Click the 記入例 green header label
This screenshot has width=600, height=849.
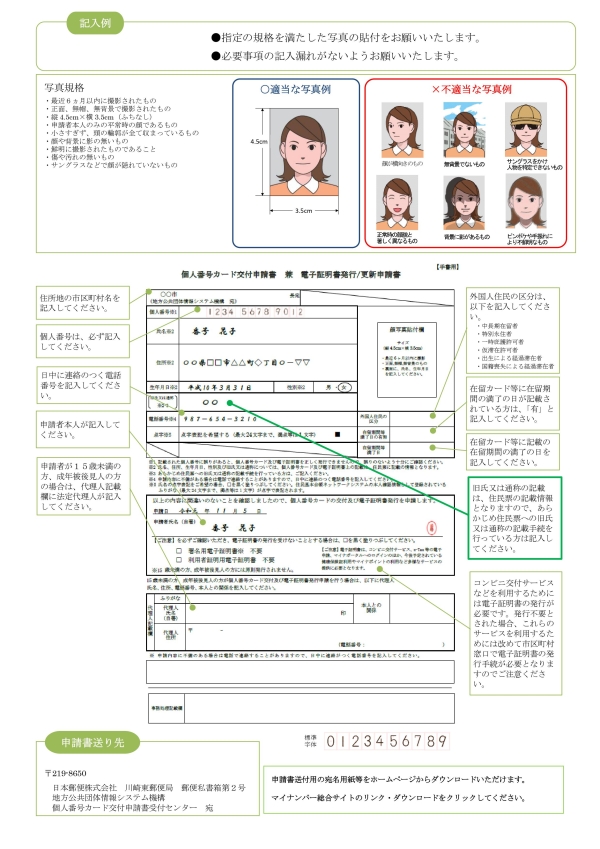point(95,23)
